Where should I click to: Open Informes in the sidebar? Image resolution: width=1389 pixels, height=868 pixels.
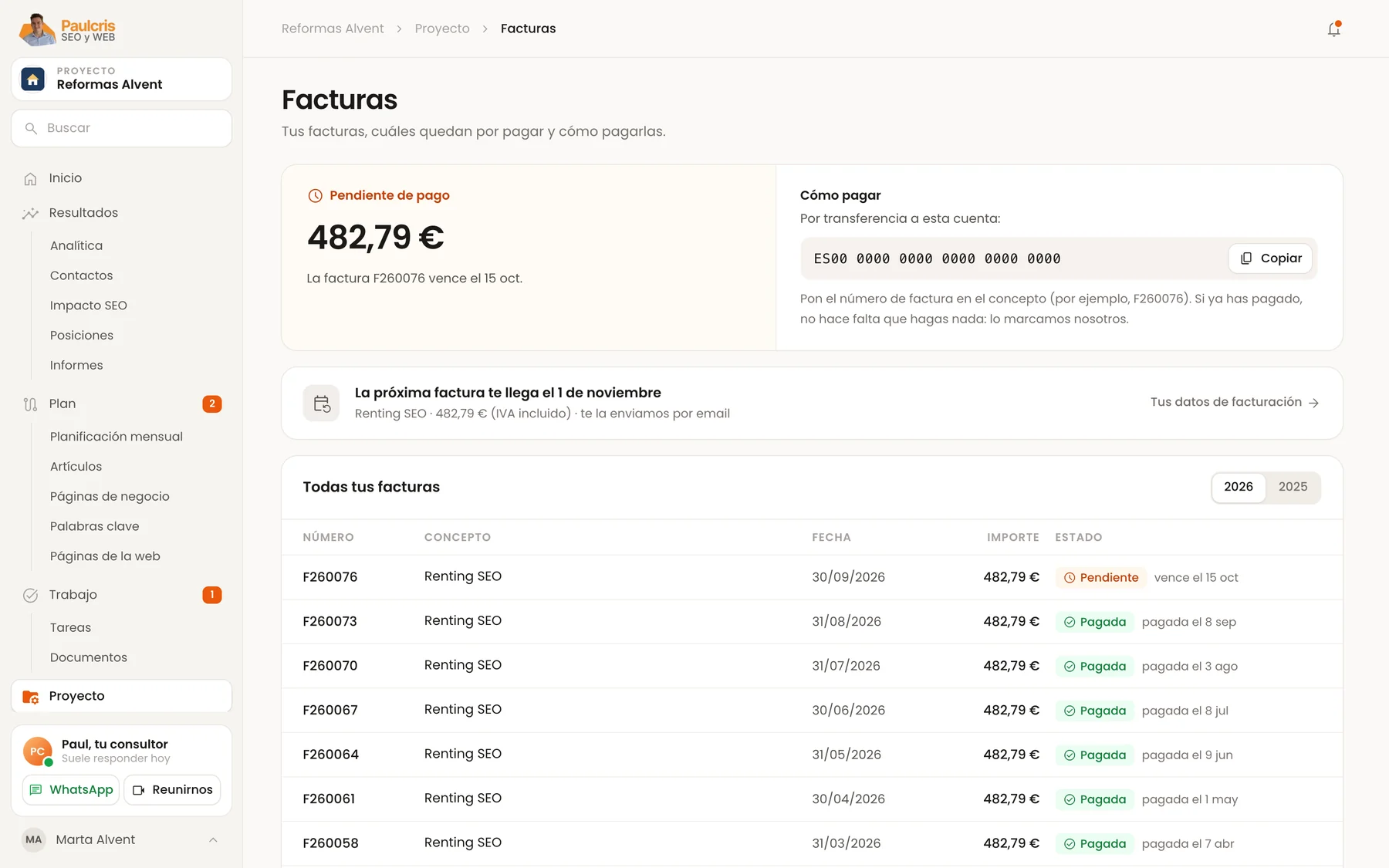tap(76, 366)
